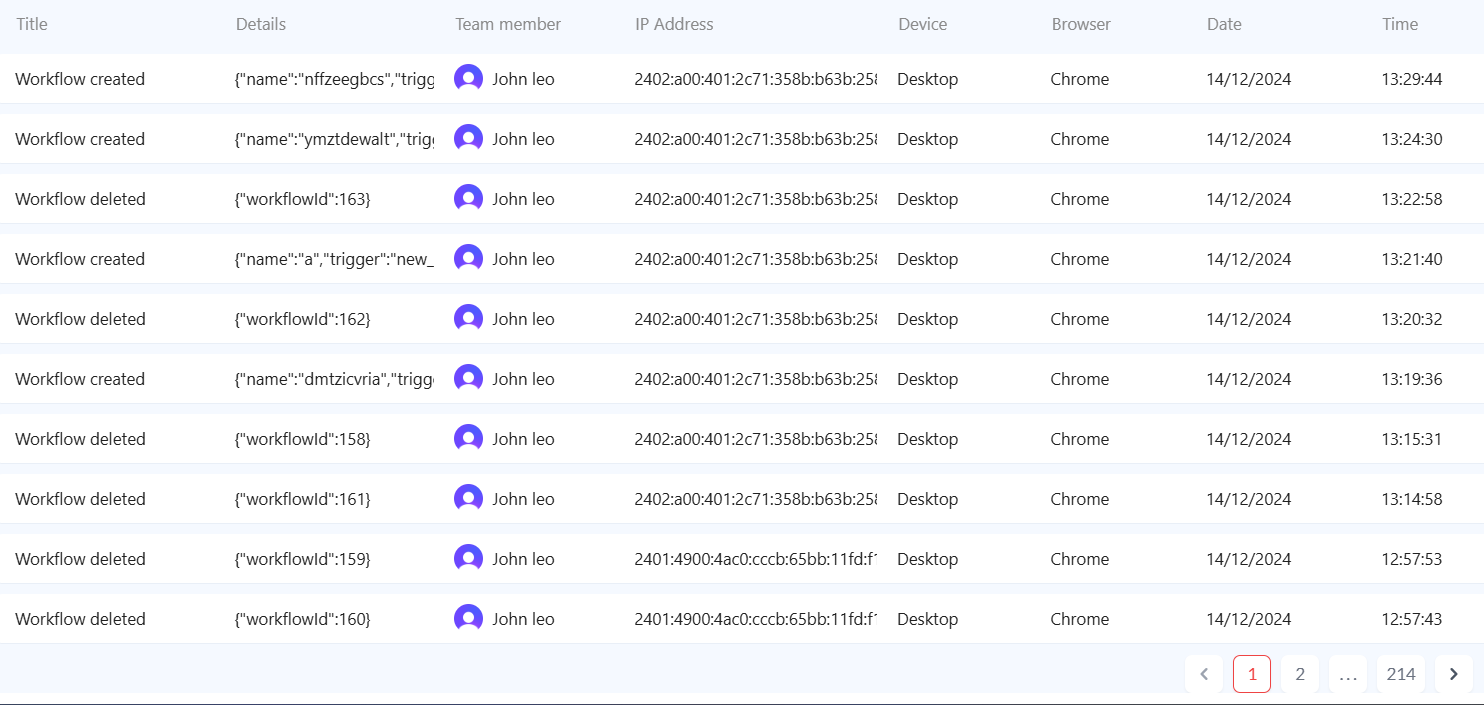Select details {"workflowId":162}
This screenshot has width=1484, height=705.
[x=303, y=319]
